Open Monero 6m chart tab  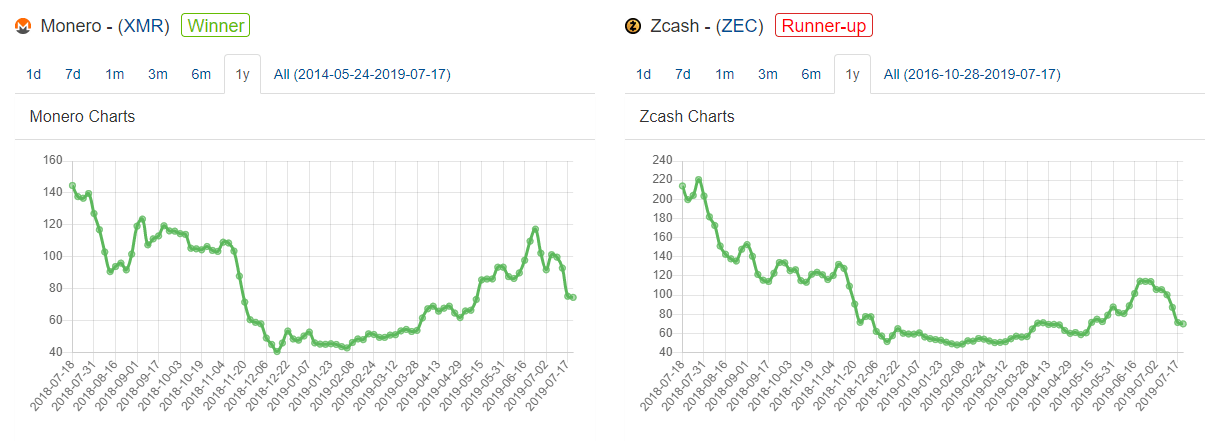pyautogui.click(x=201, y=74)
